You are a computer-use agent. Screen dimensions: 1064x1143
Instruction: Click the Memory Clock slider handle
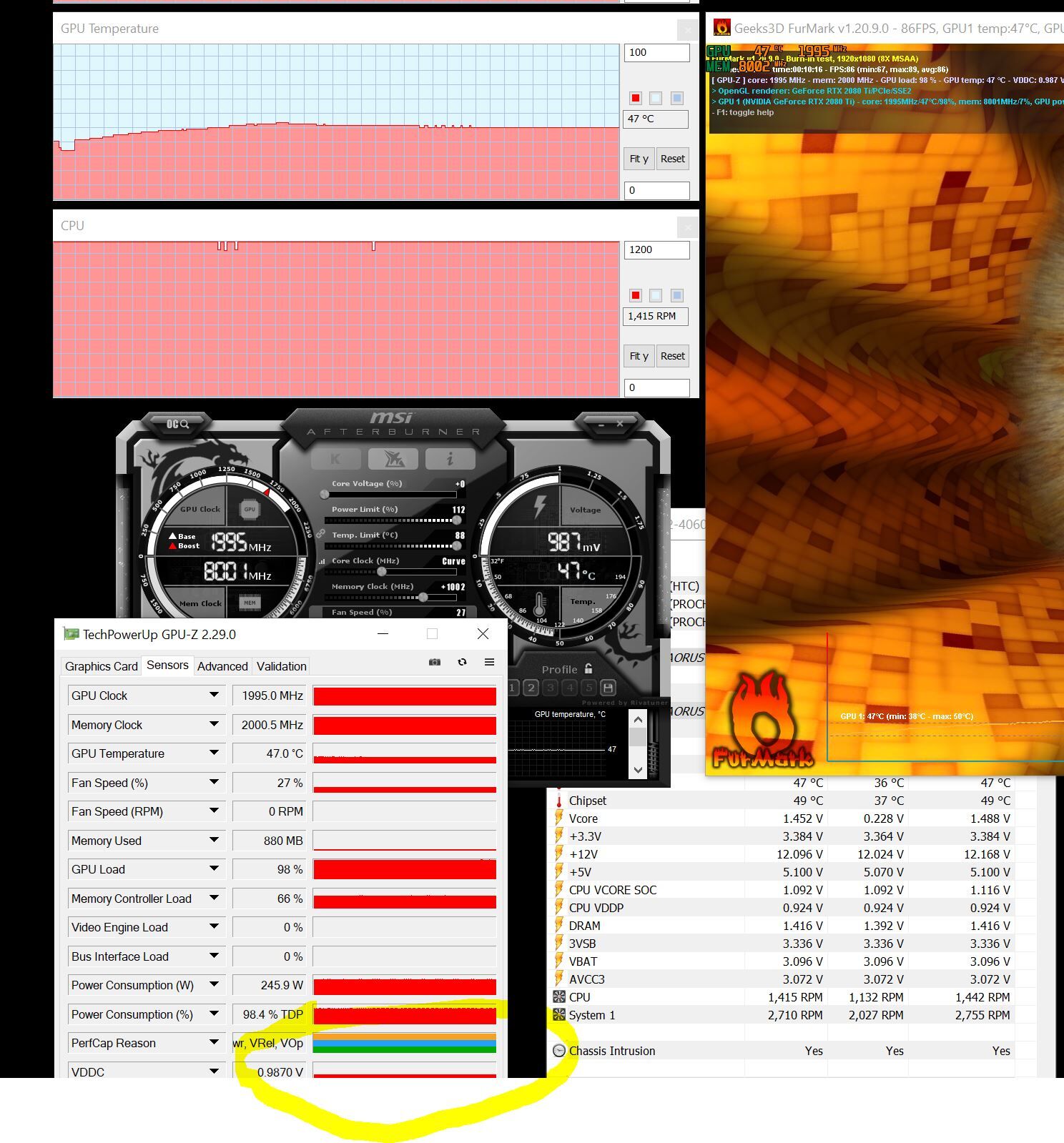(x=423, y=597)
